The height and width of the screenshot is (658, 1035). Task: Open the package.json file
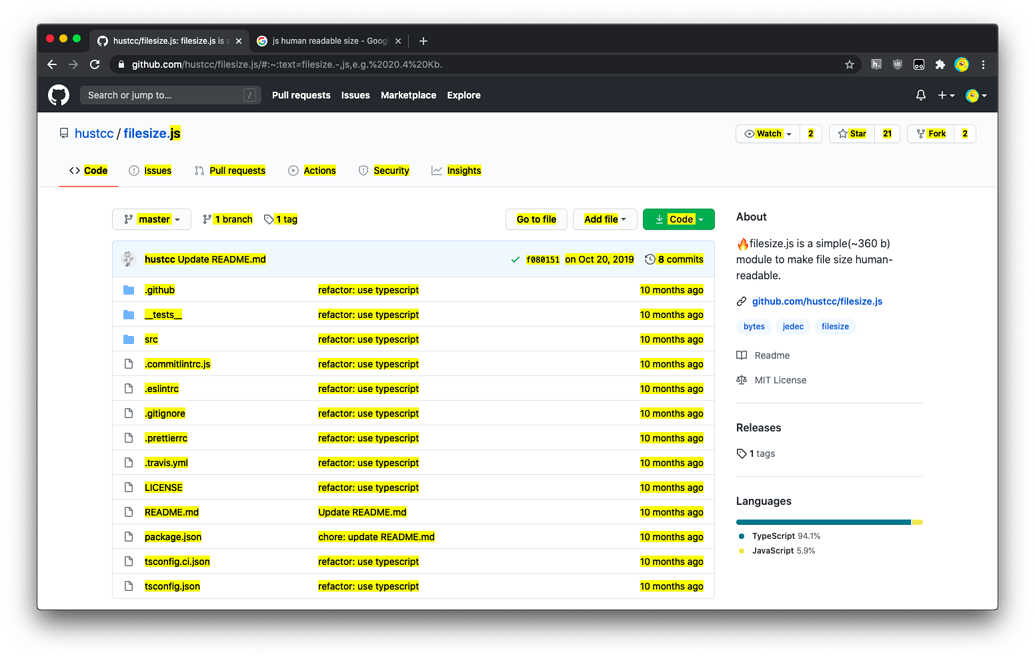[x=173, y=537]
